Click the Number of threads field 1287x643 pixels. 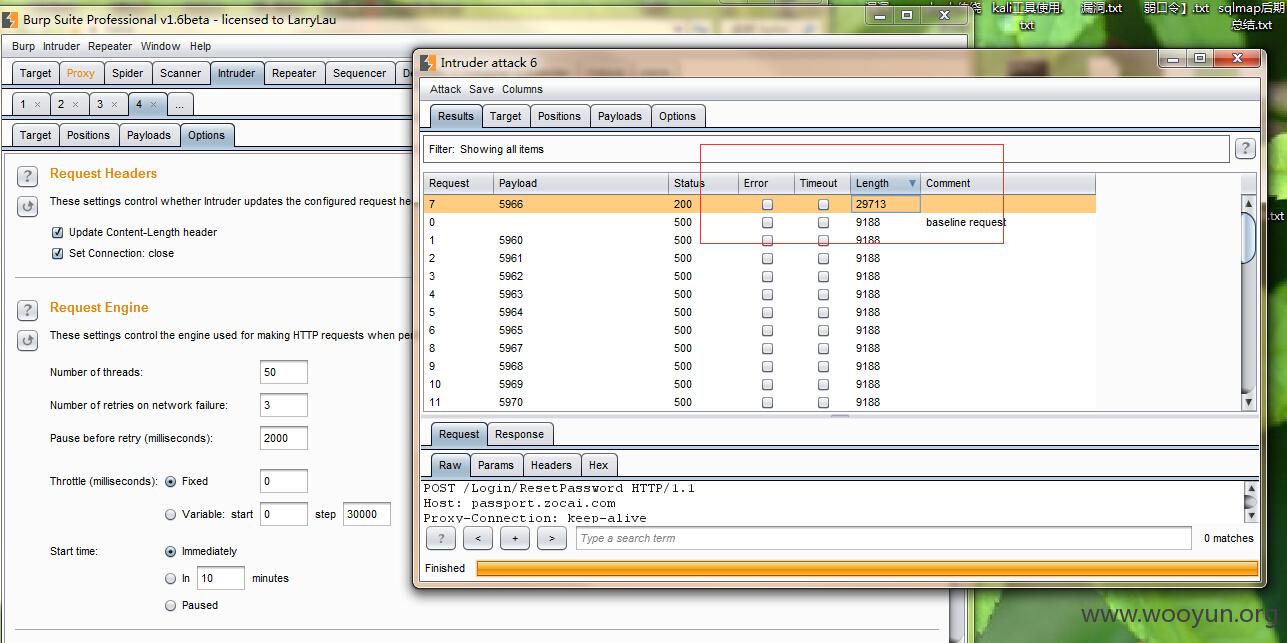(283, 372)
